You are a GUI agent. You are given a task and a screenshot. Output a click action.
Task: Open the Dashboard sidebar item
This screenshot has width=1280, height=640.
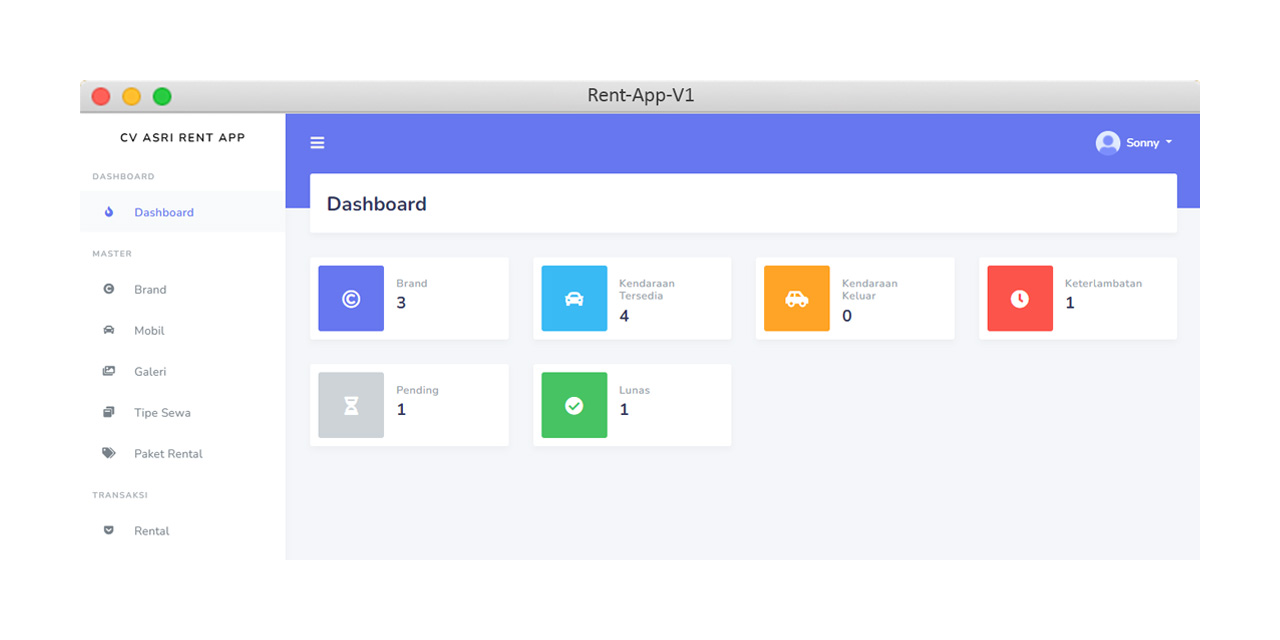coord(164,212)
